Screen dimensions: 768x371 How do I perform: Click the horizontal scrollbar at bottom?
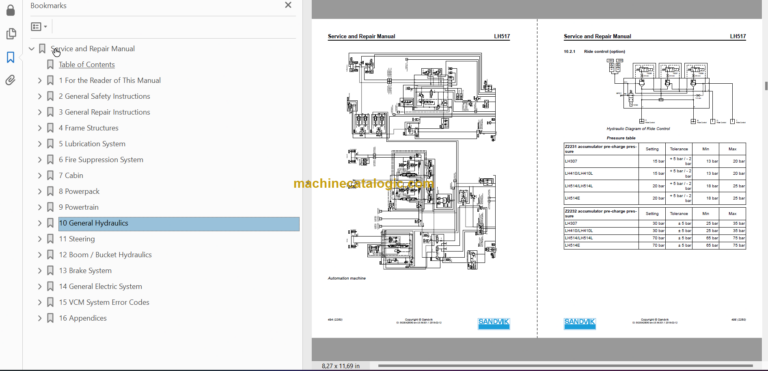pos(565,366)
